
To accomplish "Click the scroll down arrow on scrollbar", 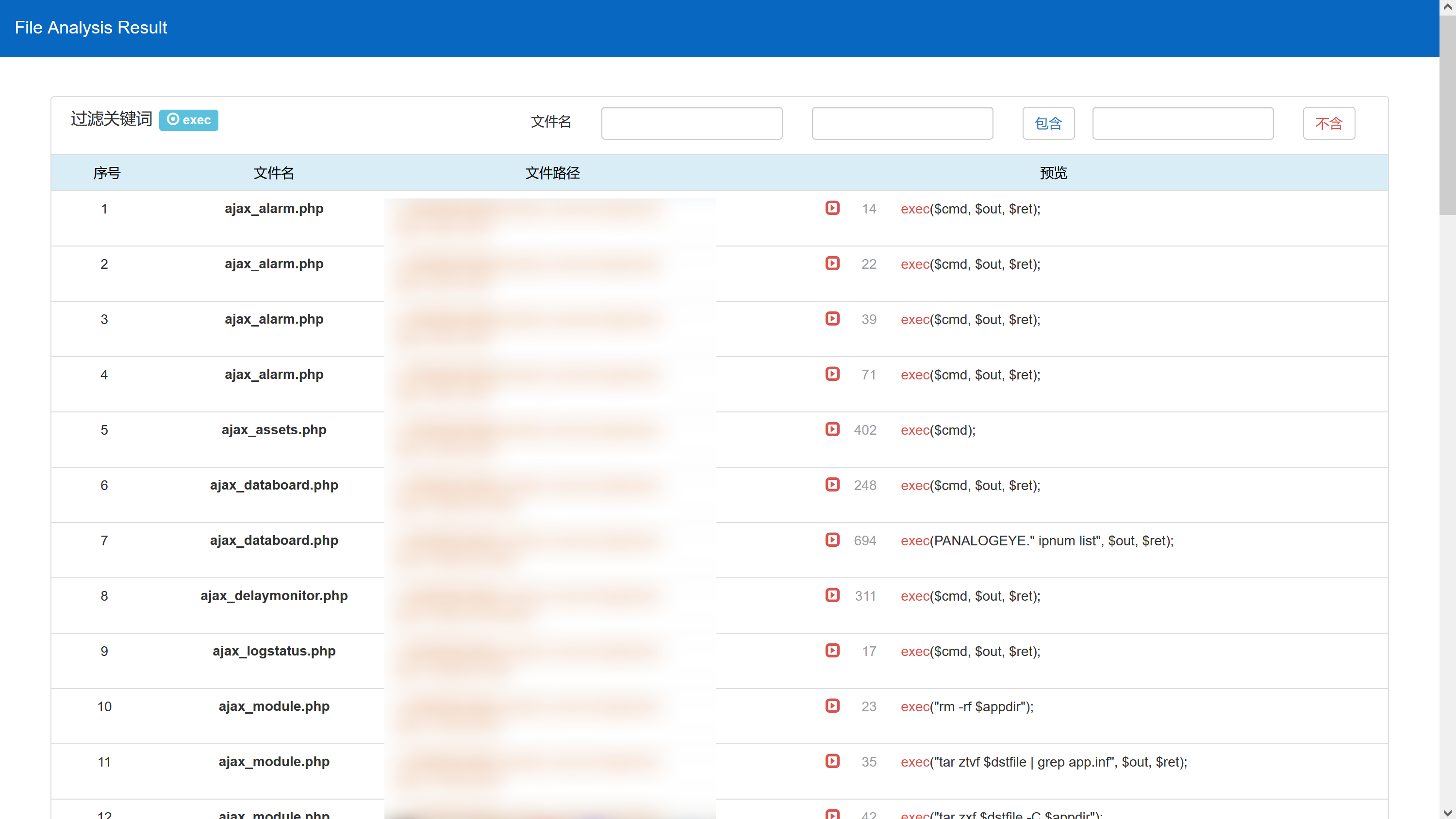I will coord(1448,812).
